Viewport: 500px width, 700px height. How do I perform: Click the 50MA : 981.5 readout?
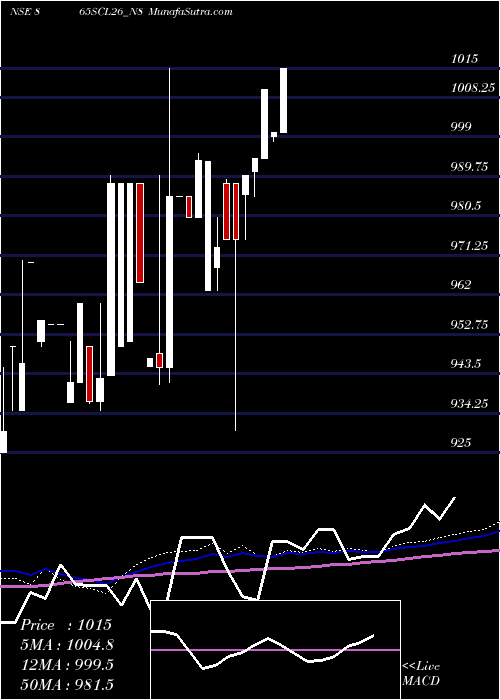pos(67,684)
